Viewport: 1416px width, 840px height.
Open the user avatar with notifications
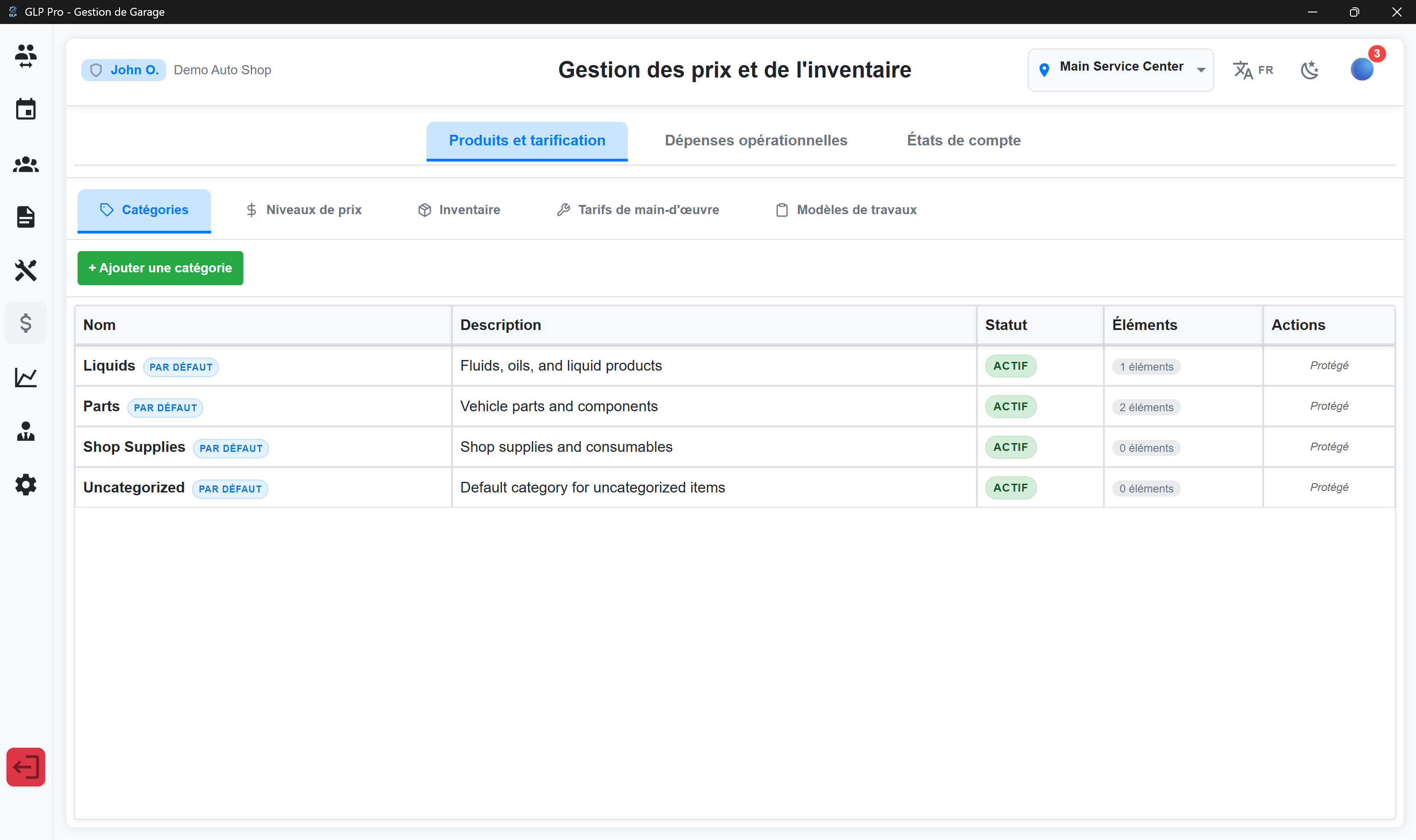tap(1362, 69)
